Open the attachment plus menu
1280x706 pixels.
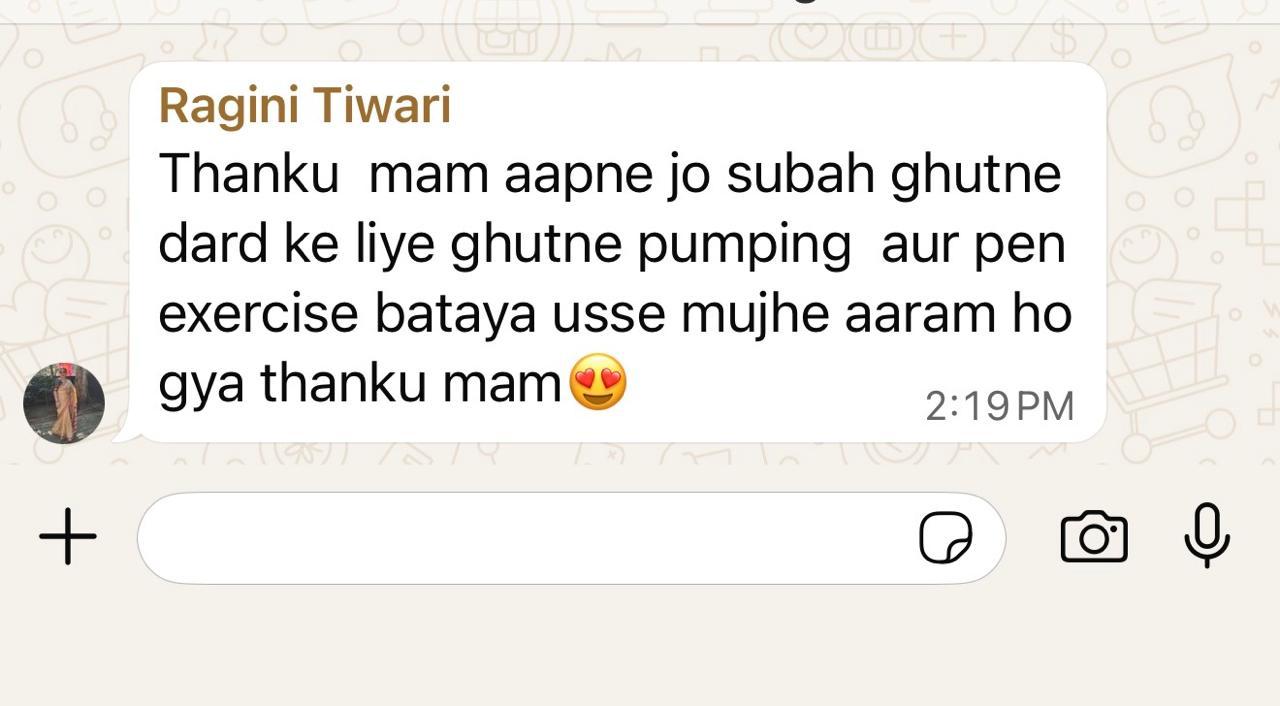pyautogui.click(x=68, y=537)
